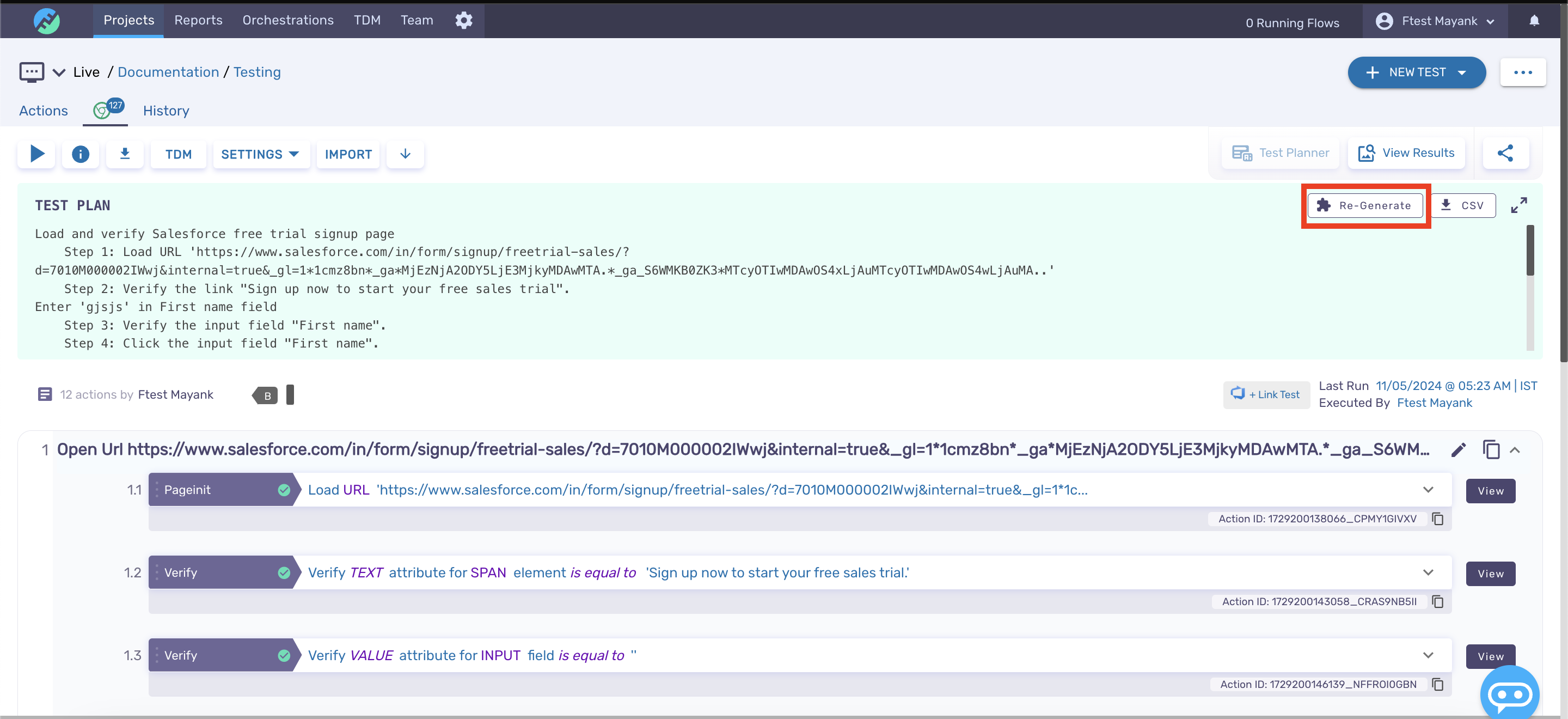Switch to the Actions tab
Screen dimensions: 1568x719
tap(43, 111)
